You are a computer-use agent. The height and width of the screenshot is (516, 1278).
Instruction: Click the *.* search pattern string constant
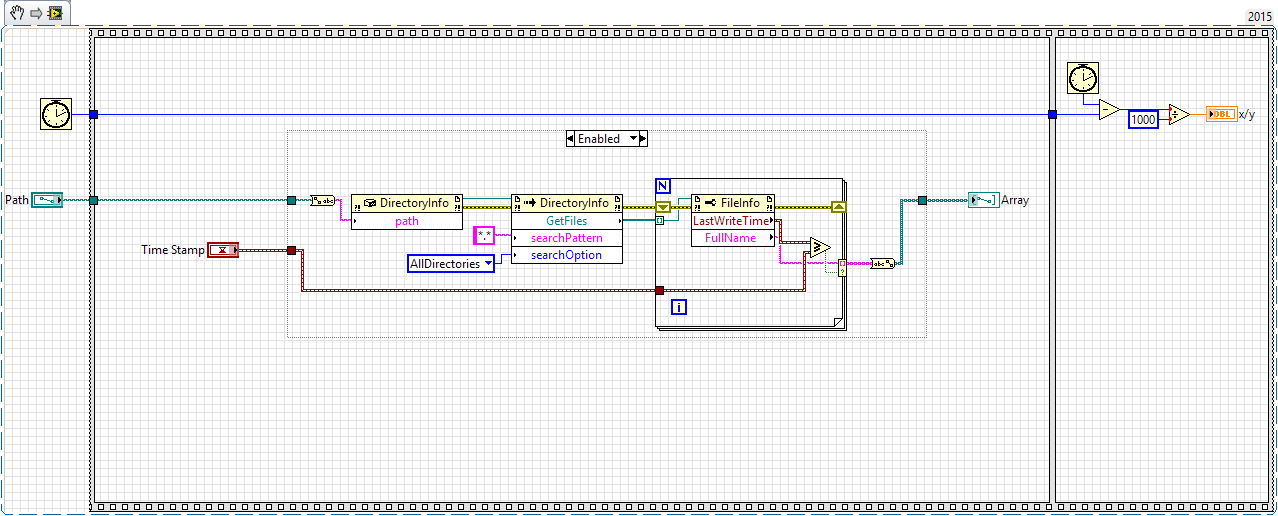pos(485,237)
